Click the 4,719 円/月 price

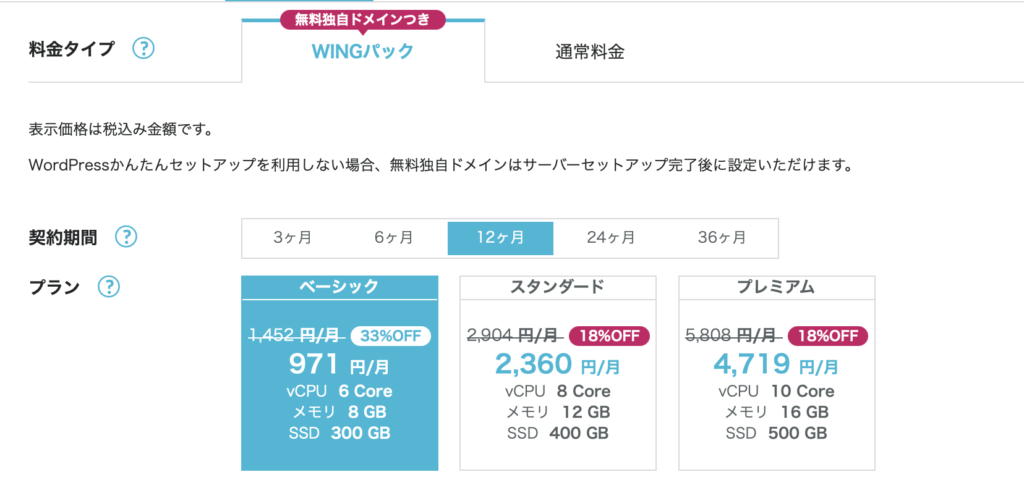pos(776,364)
